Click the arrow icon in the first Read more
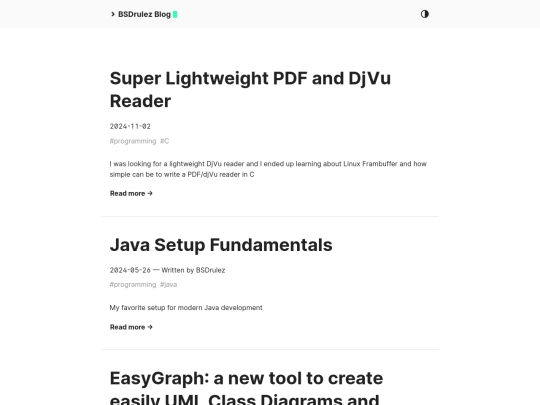Viewport: 540px width, 405px height. pos(150,194)
